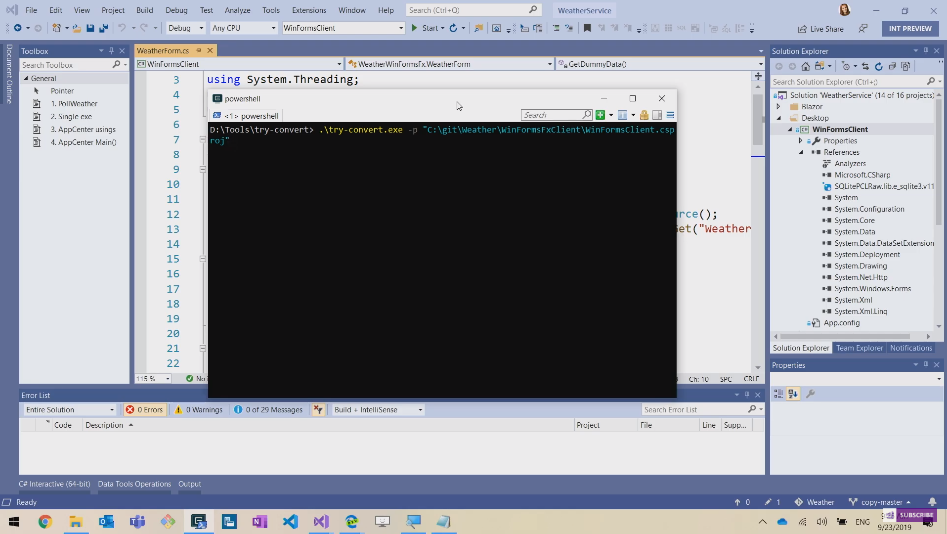Open the Debug configuration dropdown

pyautogui.click(x=185, y=28)
